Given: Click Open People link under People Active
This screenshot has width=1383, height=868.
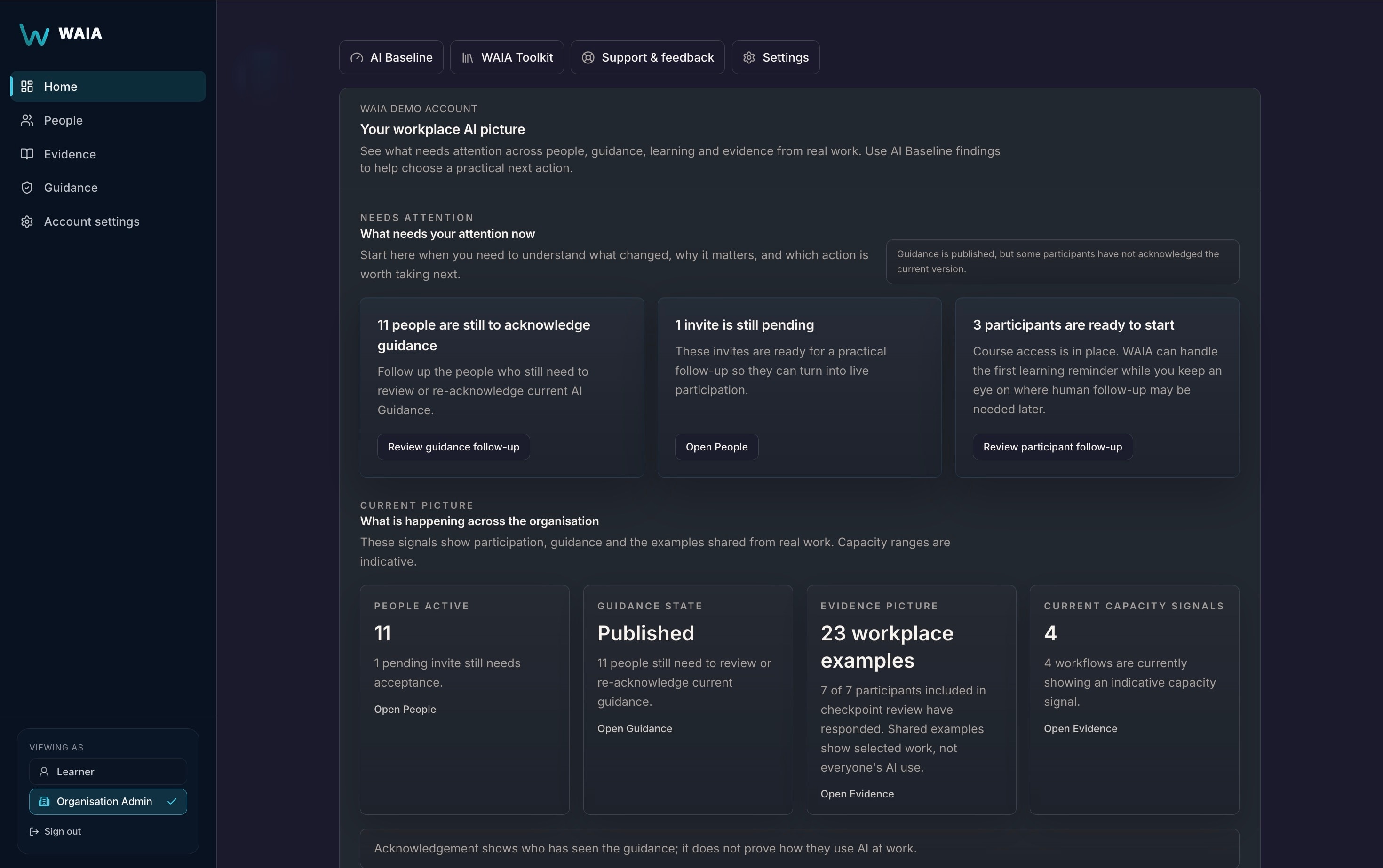Looking at the screenshot, I should [x=405, y=709].
